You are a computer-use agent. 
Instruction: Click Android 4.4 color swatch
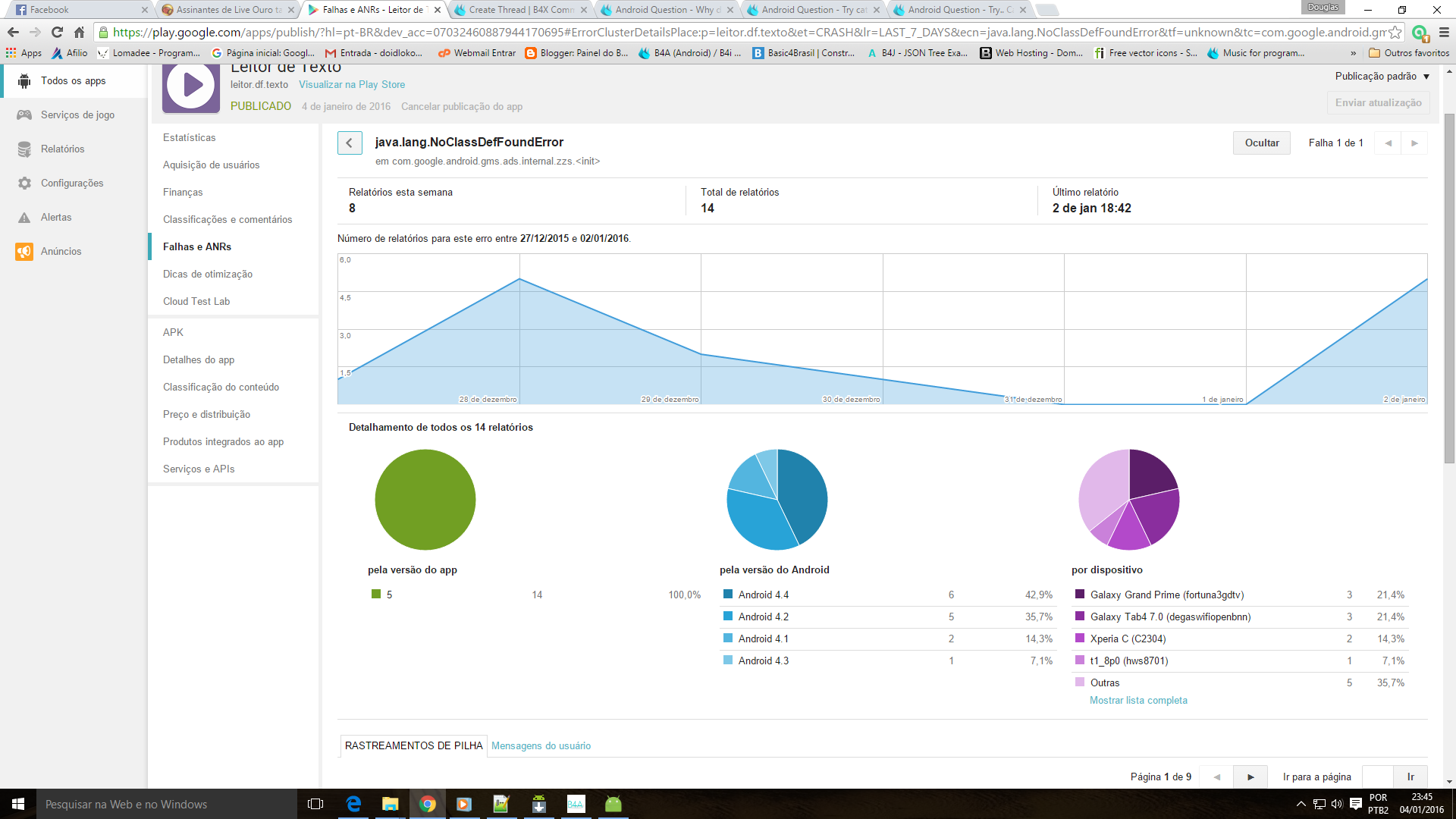(x=728, y=595)
